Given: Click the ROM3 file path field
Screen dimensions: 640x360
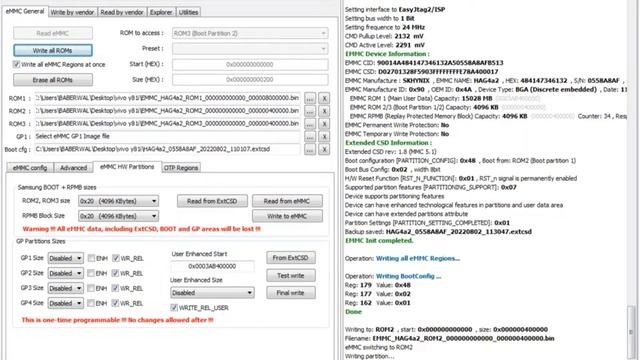Looking at the screenshot, I should point(167,124).
